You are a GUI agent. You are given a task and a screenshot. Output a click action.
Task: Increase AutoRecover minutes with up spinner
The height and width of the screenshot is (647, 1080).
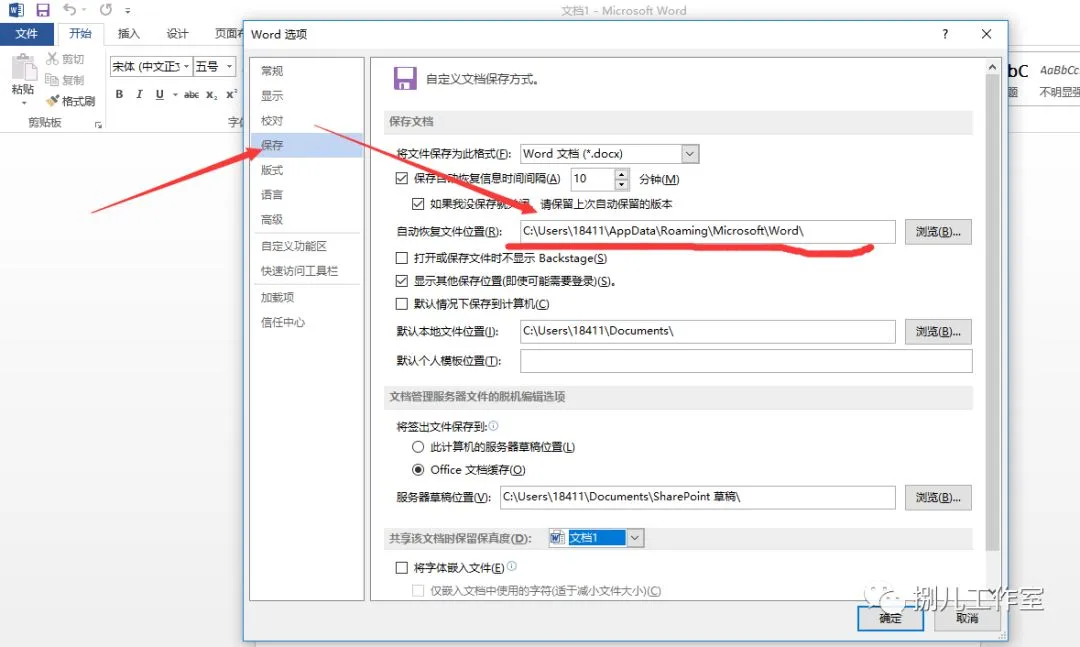tap(621, 174)
